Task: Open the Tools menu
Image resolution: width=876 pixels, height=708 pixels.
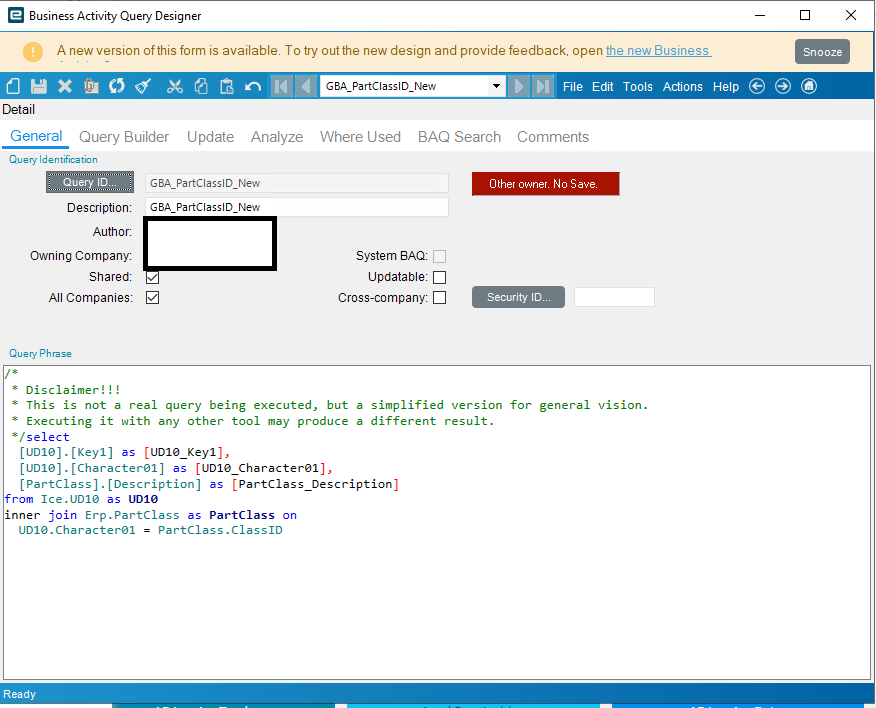Action: (x=638, y=87)
